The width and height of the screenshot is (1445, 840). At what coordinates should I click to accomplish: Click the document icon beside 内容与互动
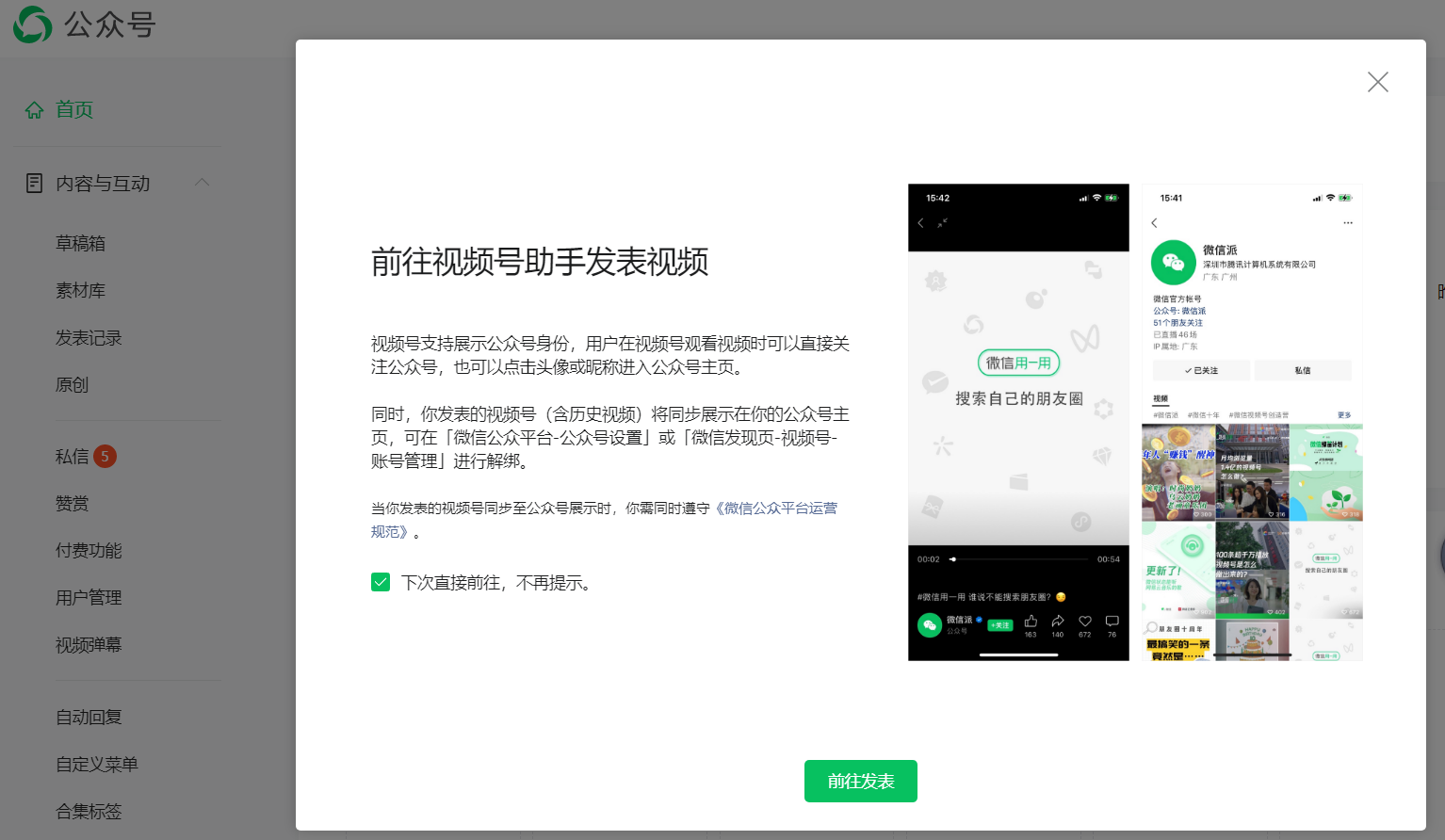click(x=35, y=184)
